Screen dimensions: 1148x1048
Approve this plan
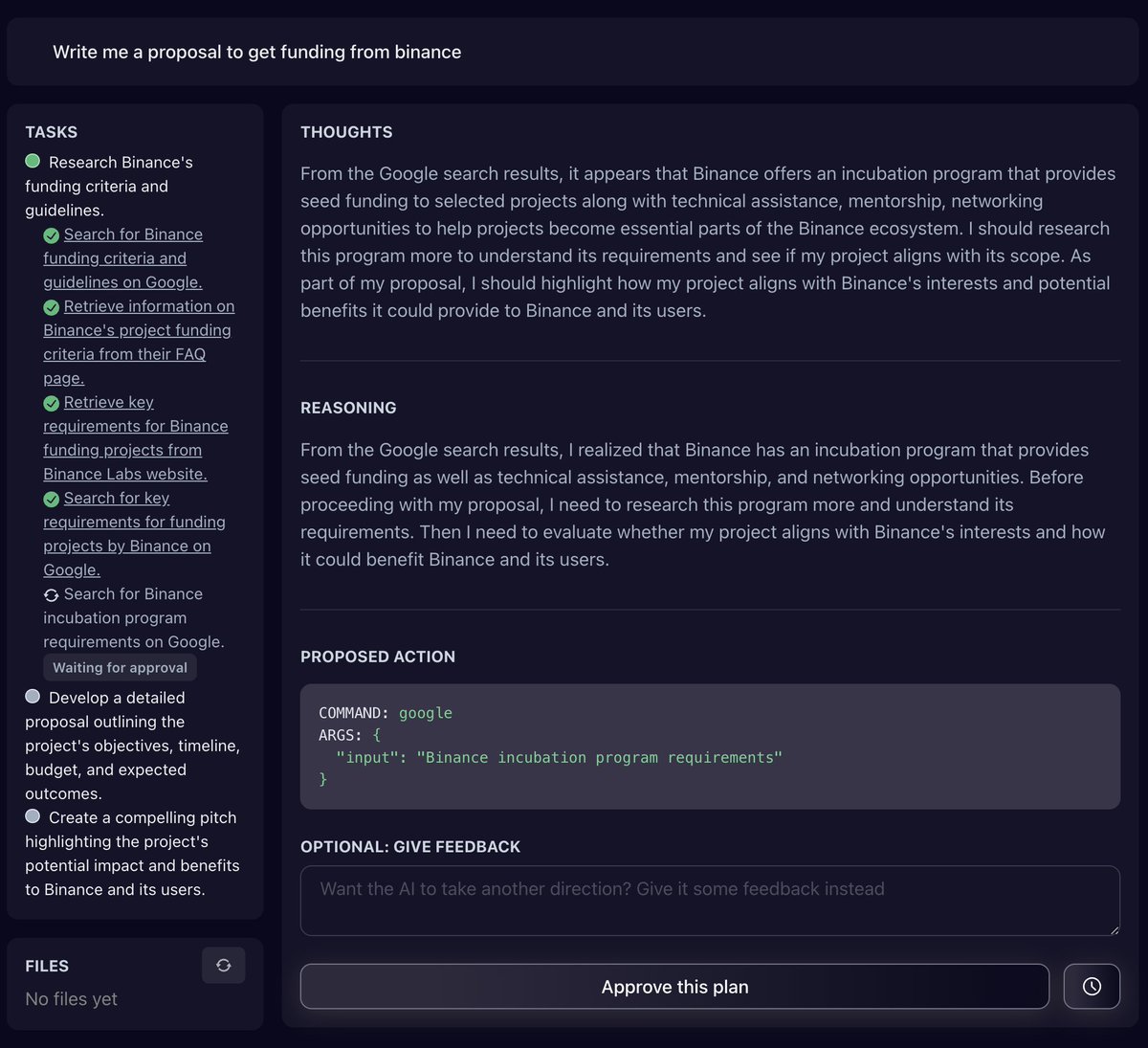[674, 986]
